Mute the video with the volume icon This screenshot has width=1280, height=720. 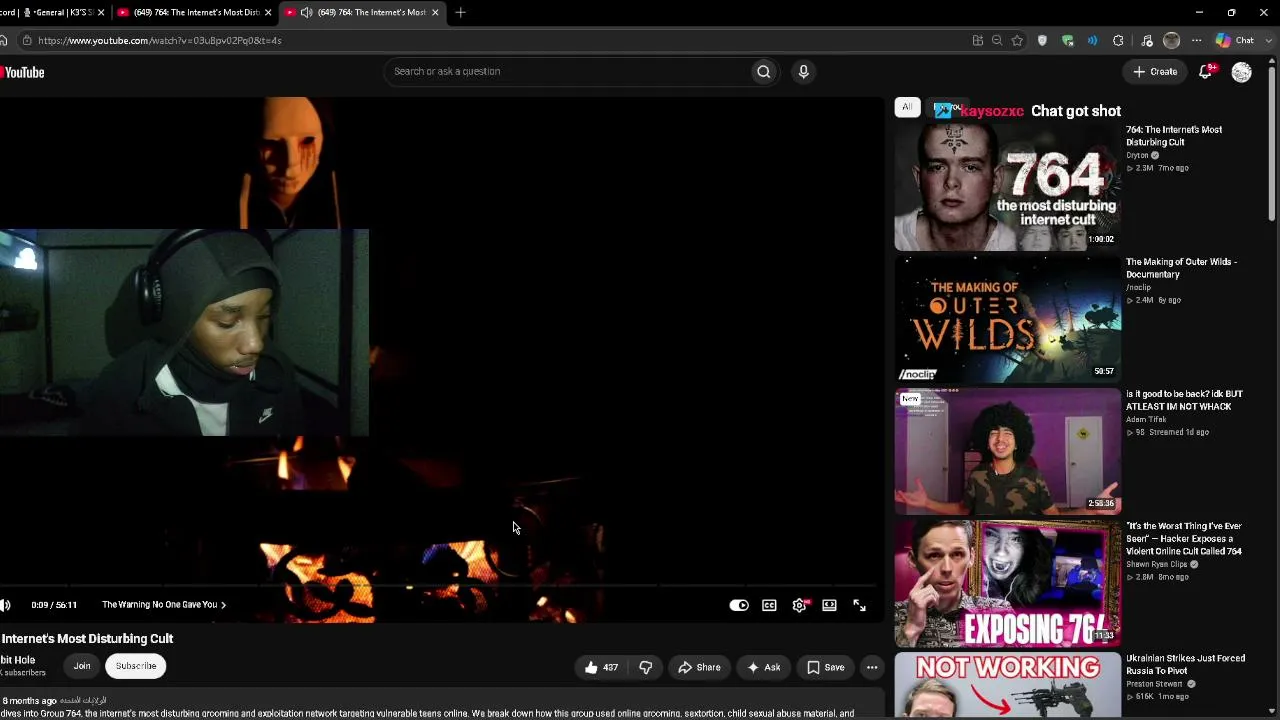point(5,605)
